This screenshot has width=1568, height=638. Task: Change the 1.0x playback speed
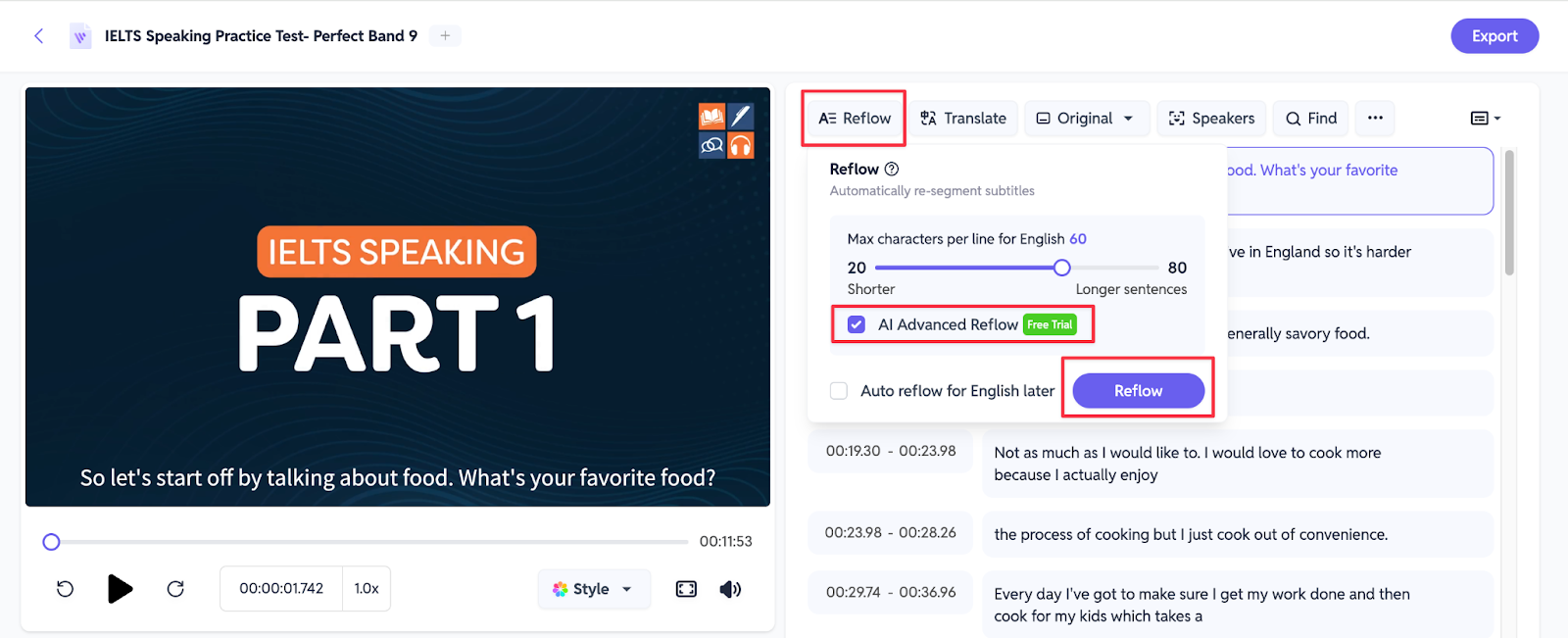367,589
